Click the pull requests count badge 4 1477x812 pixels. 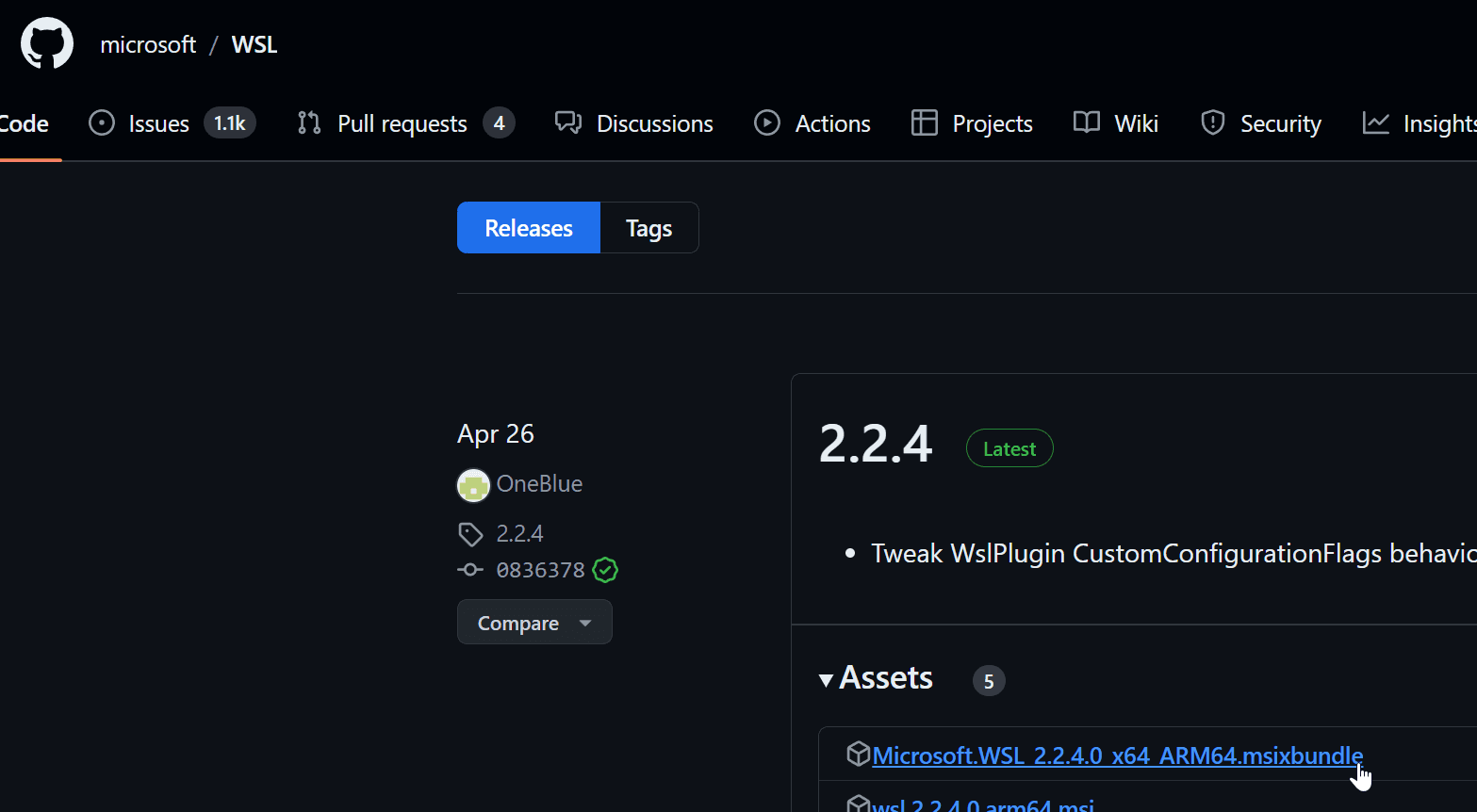pyautogui.click(x=500, y=123)
